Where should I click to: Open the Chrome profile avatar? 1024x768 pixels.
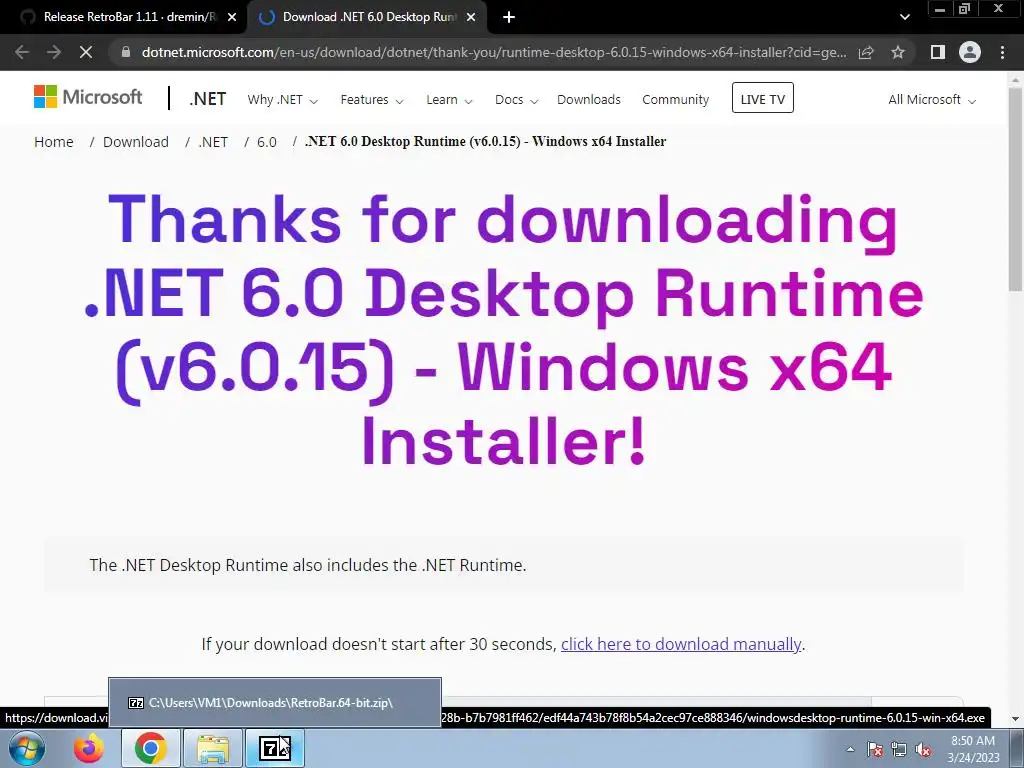[x=970, y=52]
